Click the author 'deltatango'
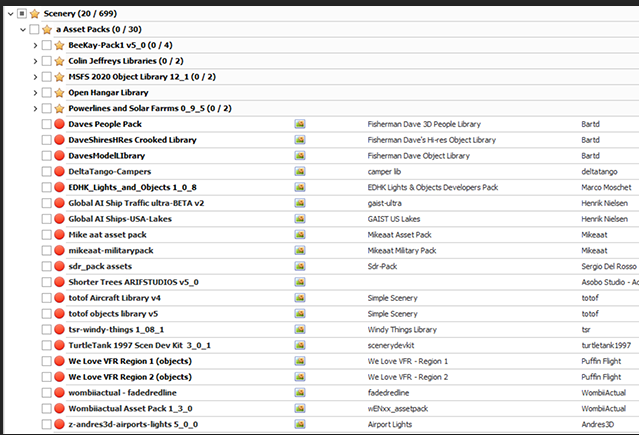Image resolution: width=639 pixels, height=435 pixels. 599,172
